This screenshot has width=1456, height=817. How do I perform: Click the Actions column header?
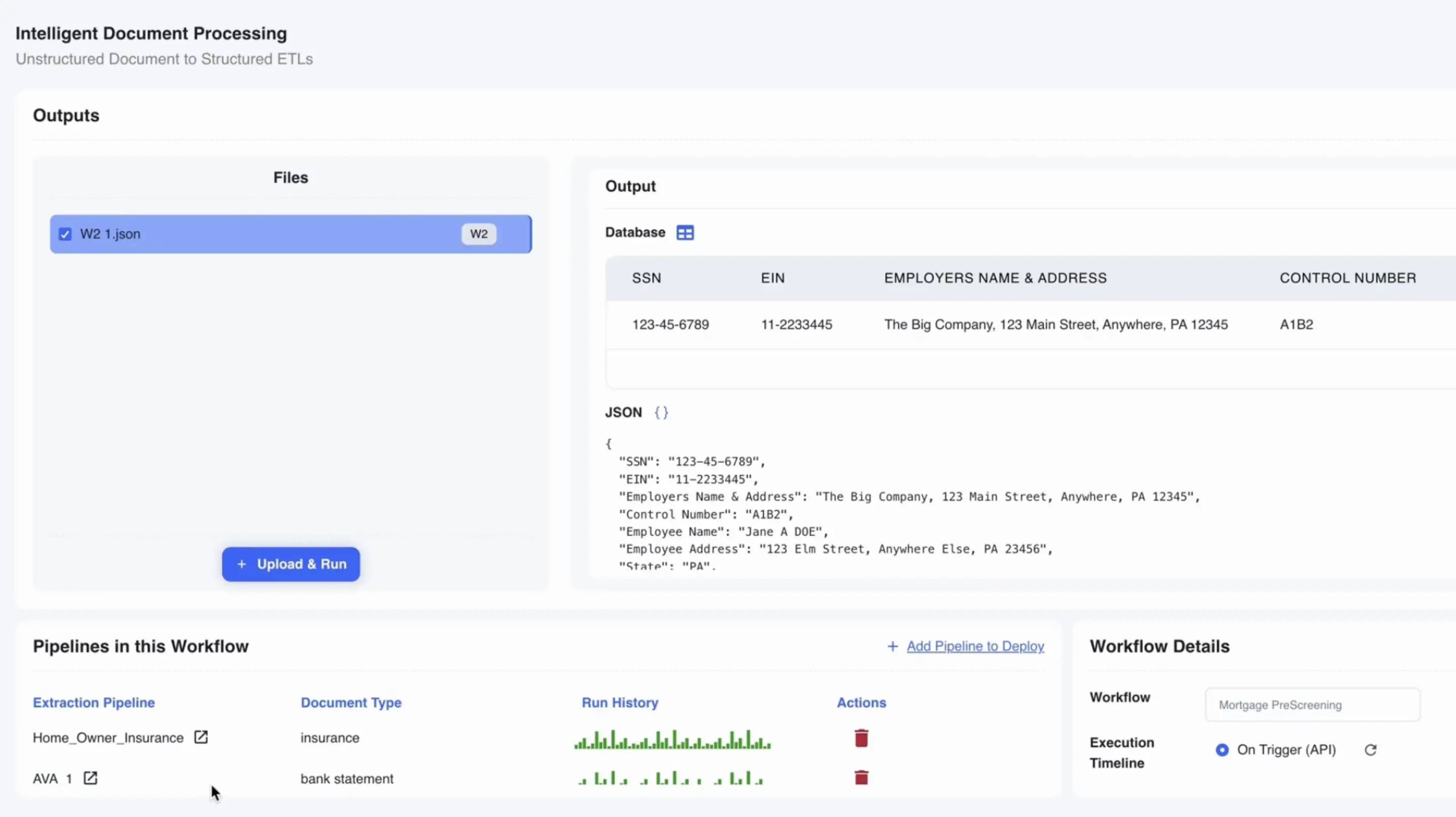862,702
